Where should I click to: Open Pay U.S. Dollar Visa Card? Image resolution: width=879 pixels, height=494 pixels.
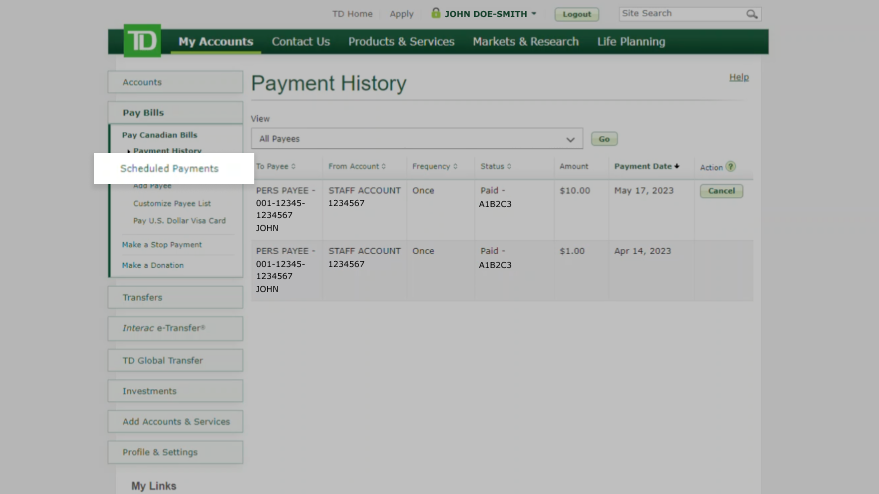coord(179,221)
